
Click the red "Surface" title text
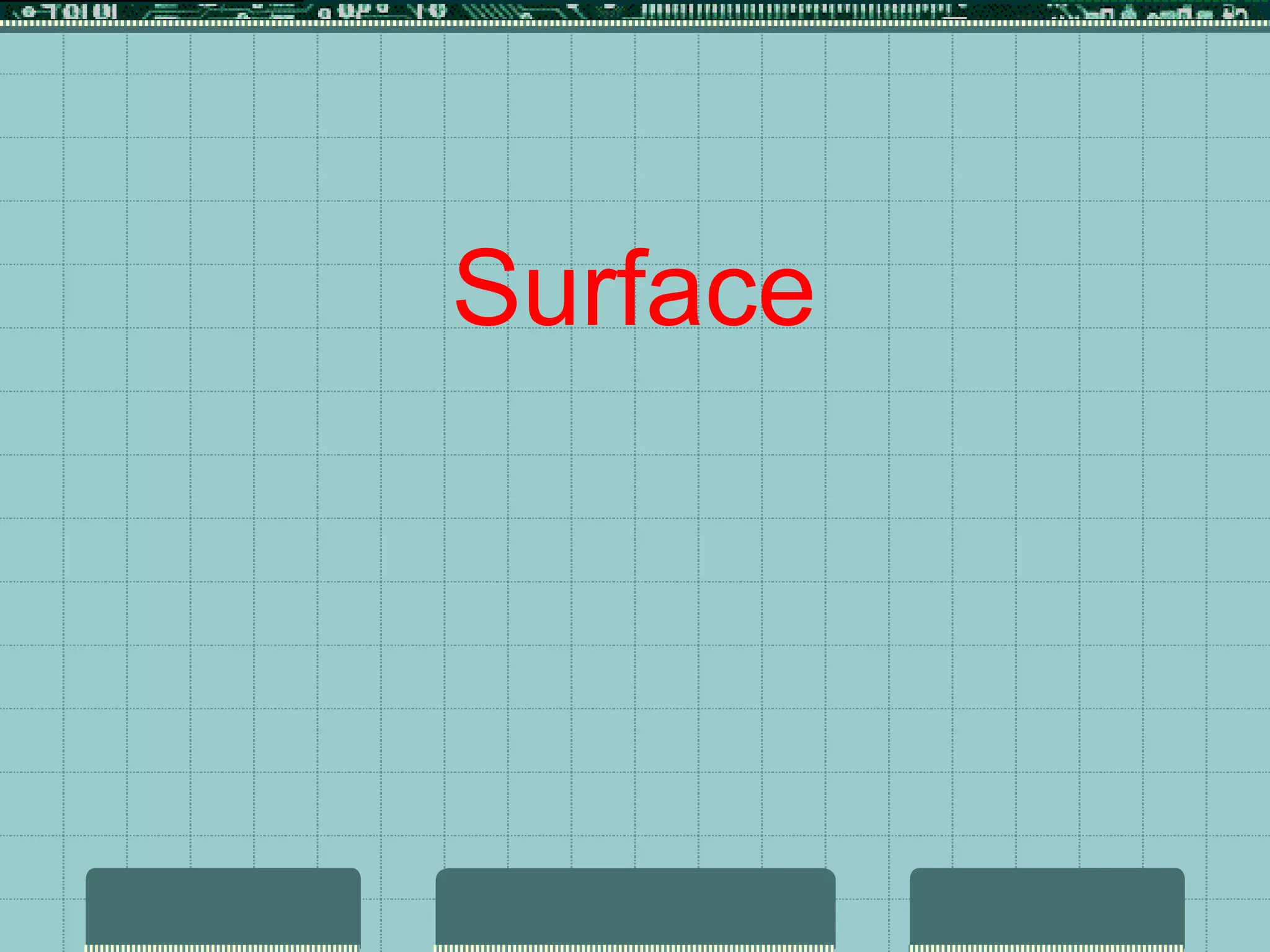tap(634, 287)
